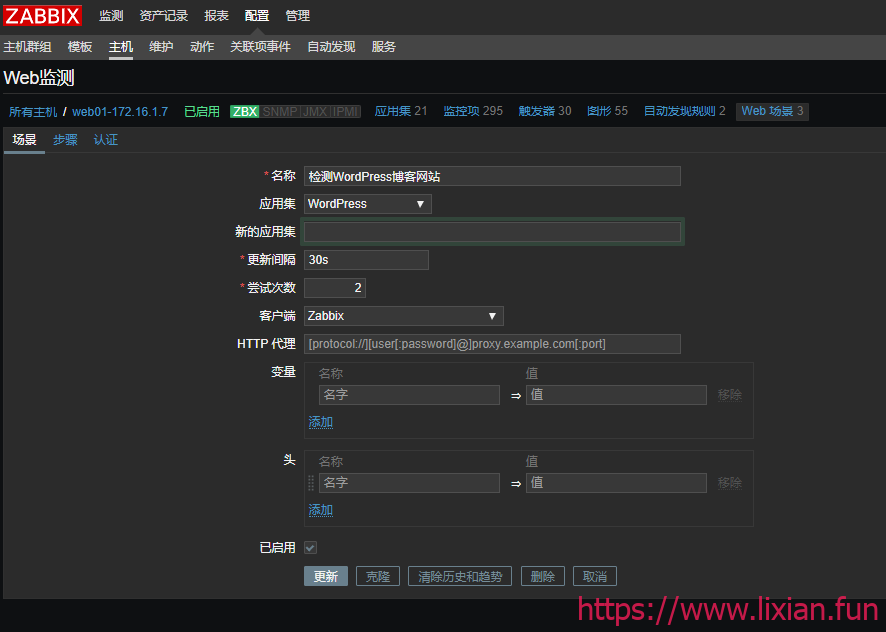
Task: Click the 名称 scenario name field
Action: [x=492, y=176]
